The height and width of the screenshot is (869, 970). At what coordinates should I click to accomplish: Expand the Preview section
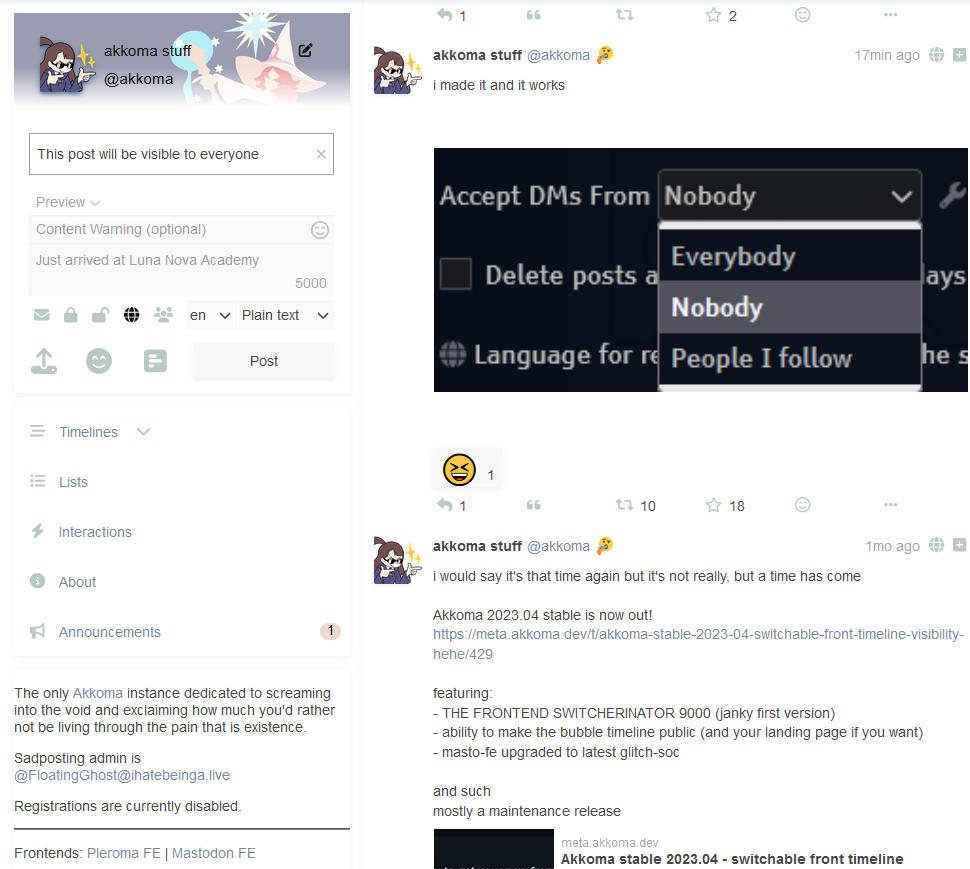[67, 202]
